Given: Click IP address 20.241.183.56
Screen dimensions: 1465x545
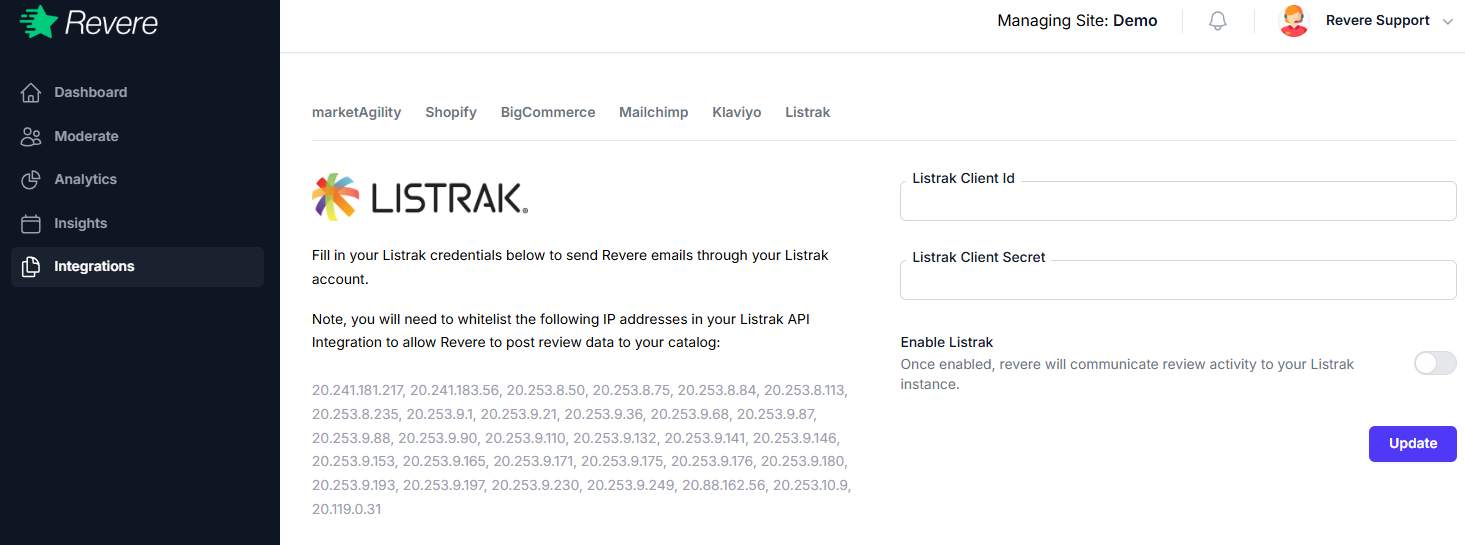Looking at the screenshot, I should point(454,390).
